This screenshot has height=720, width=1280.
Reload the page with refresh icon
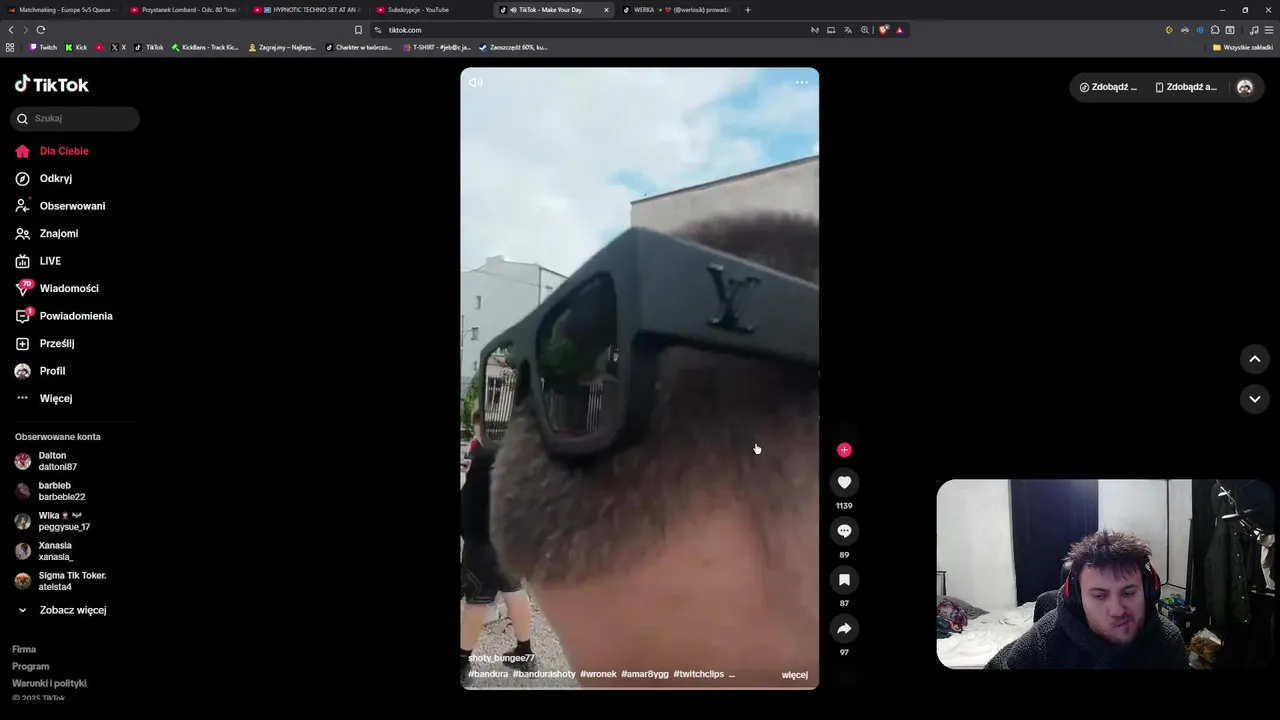point(41,30)
